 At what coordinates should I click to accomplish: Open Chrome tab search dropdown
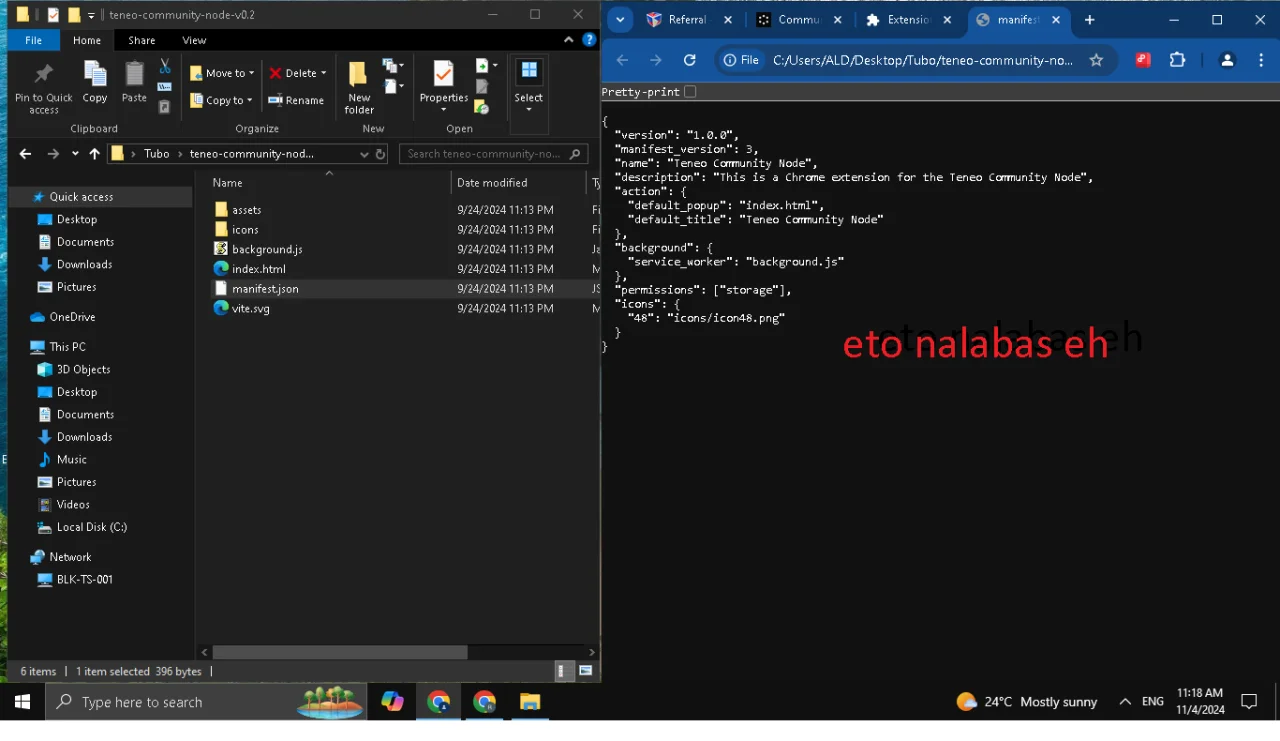pyautogui.click(x=620, y=20)
